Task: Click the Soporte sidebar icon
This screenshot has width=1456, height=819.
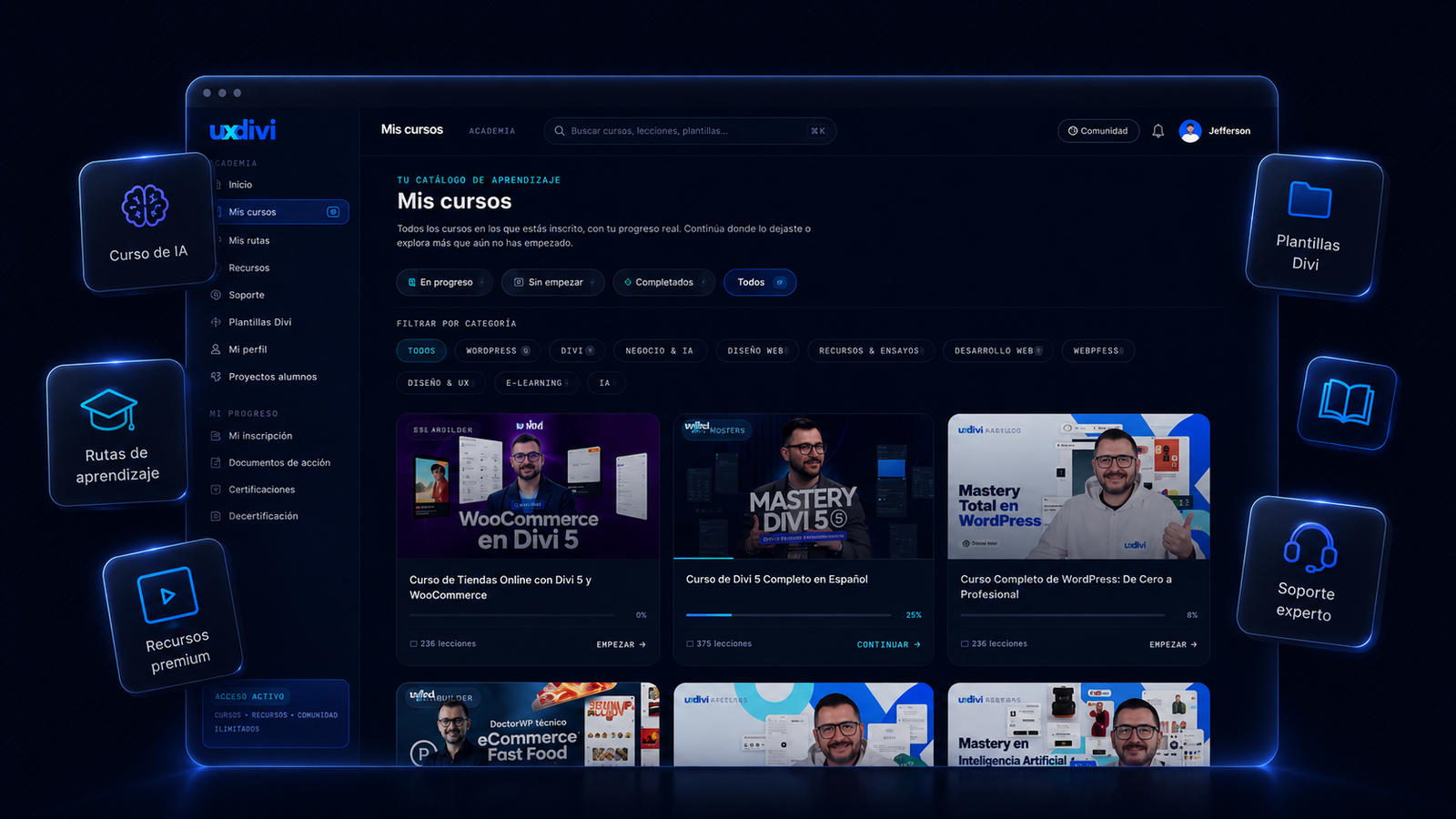Action: [x=216, y=295]
